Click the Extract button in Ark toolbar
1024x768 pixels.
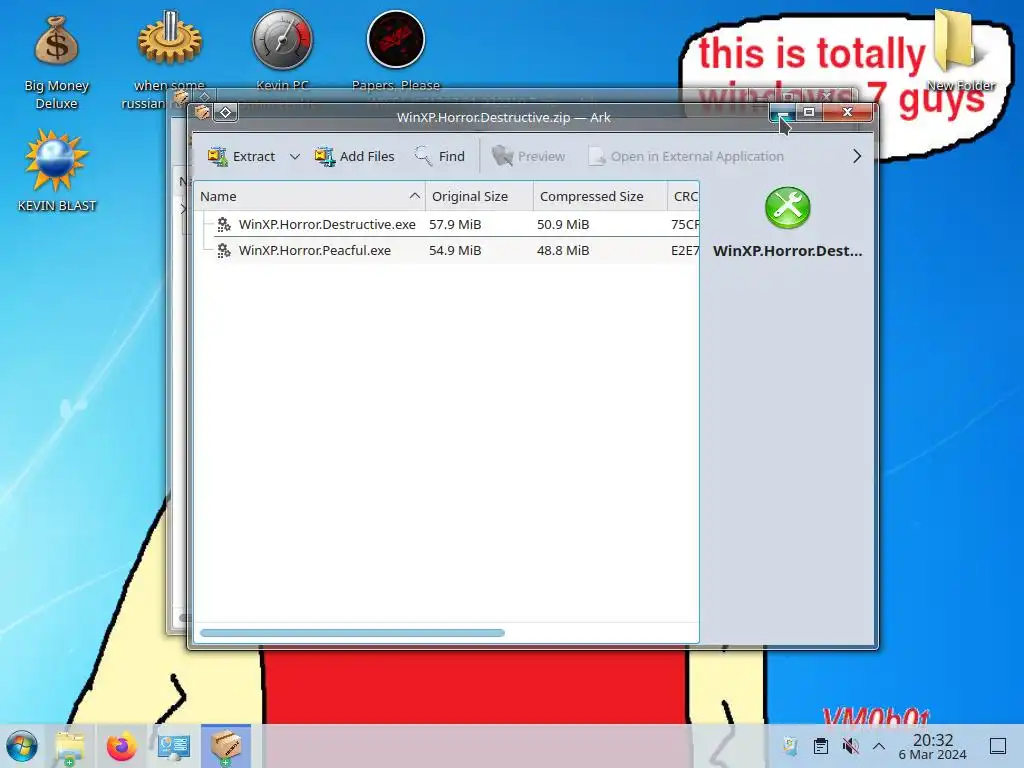[x=242, y=157]
